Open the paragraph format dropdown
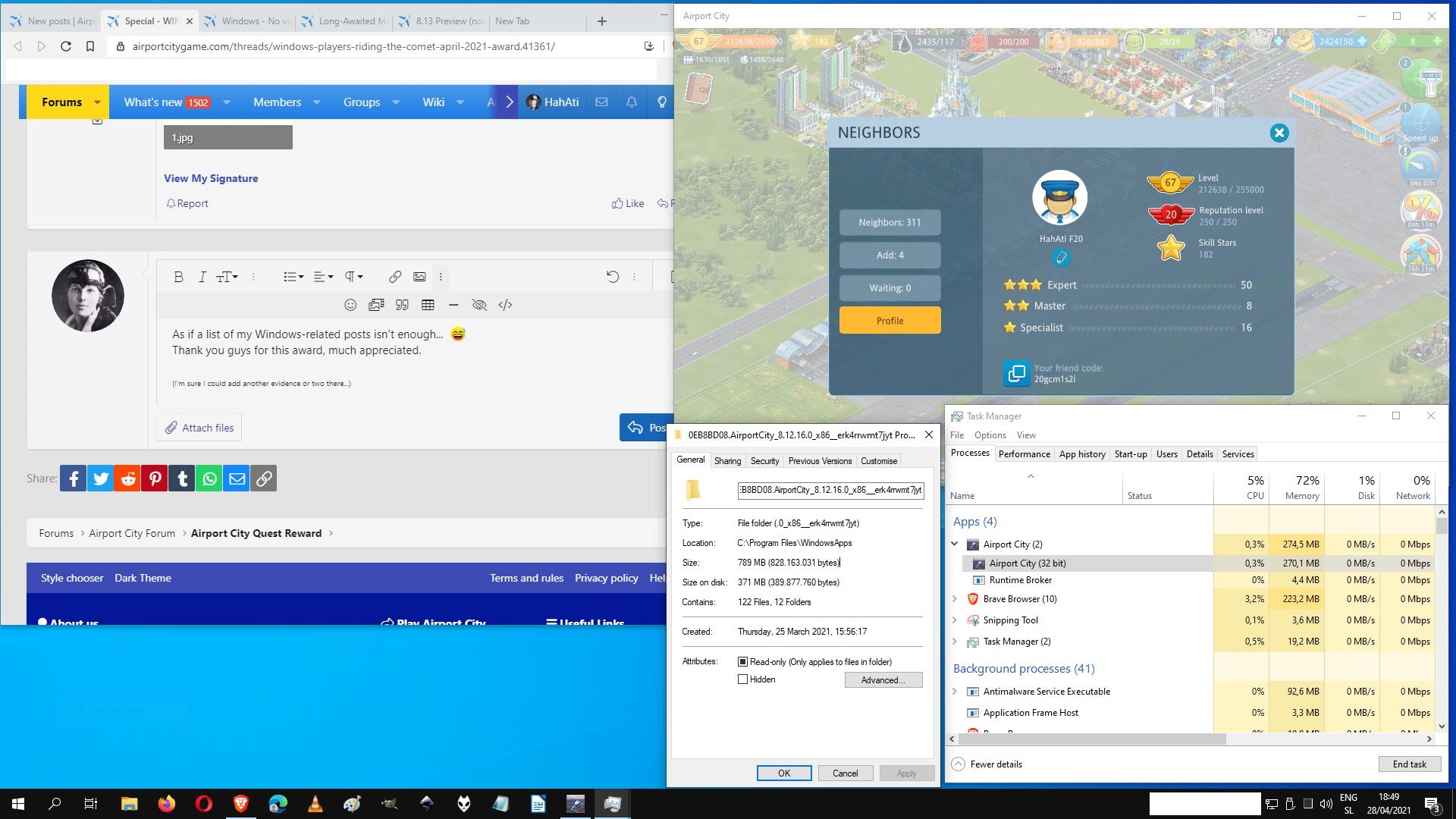 354,277
